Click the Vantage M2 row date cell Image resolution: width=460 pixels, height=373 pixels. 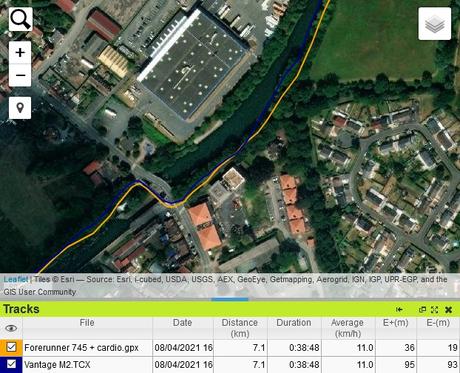(183, 365)
